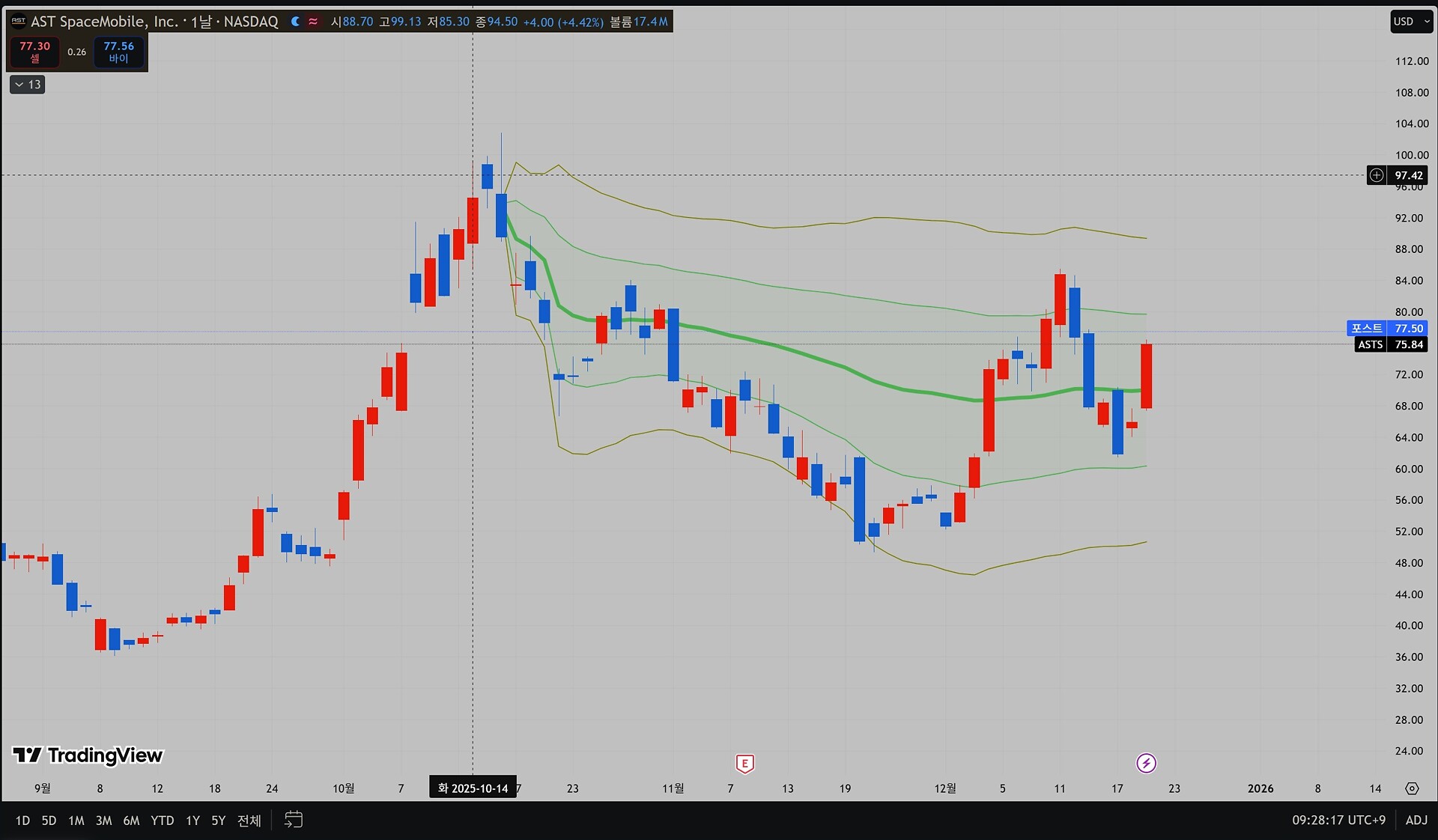The image size is (1438, 840).
Task: Expand the collapsed indicators legend showing 13
Action: click(x=28, y=85)
